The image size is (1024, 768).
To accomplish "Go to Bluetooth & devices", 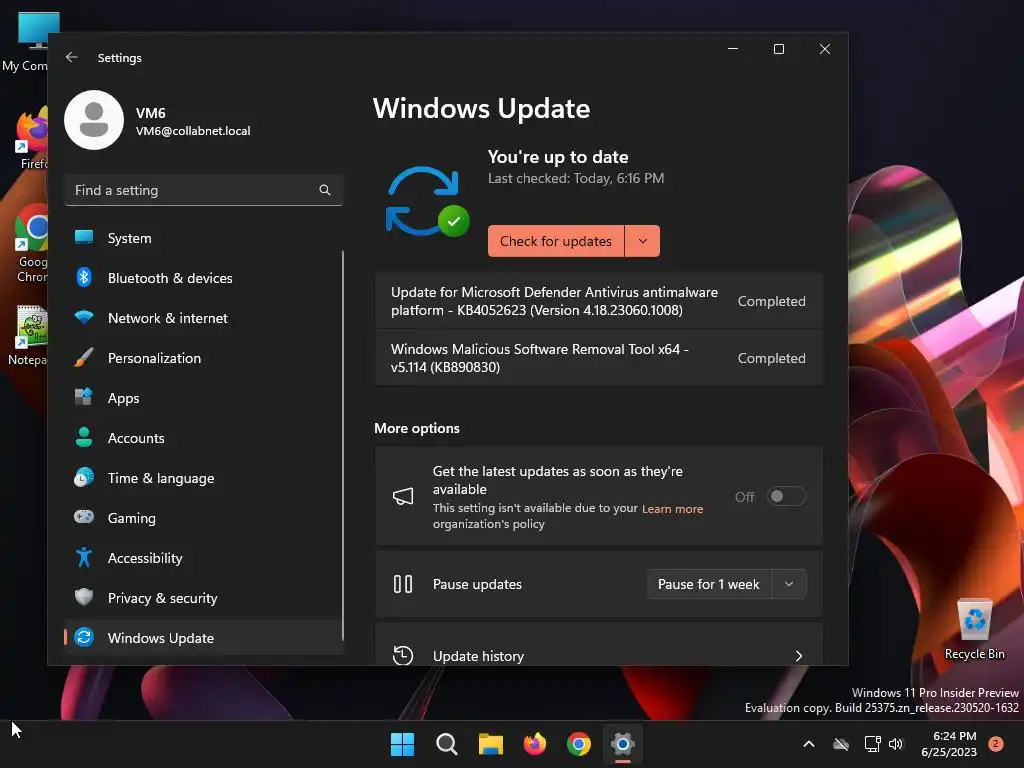I will coord(204,278).
